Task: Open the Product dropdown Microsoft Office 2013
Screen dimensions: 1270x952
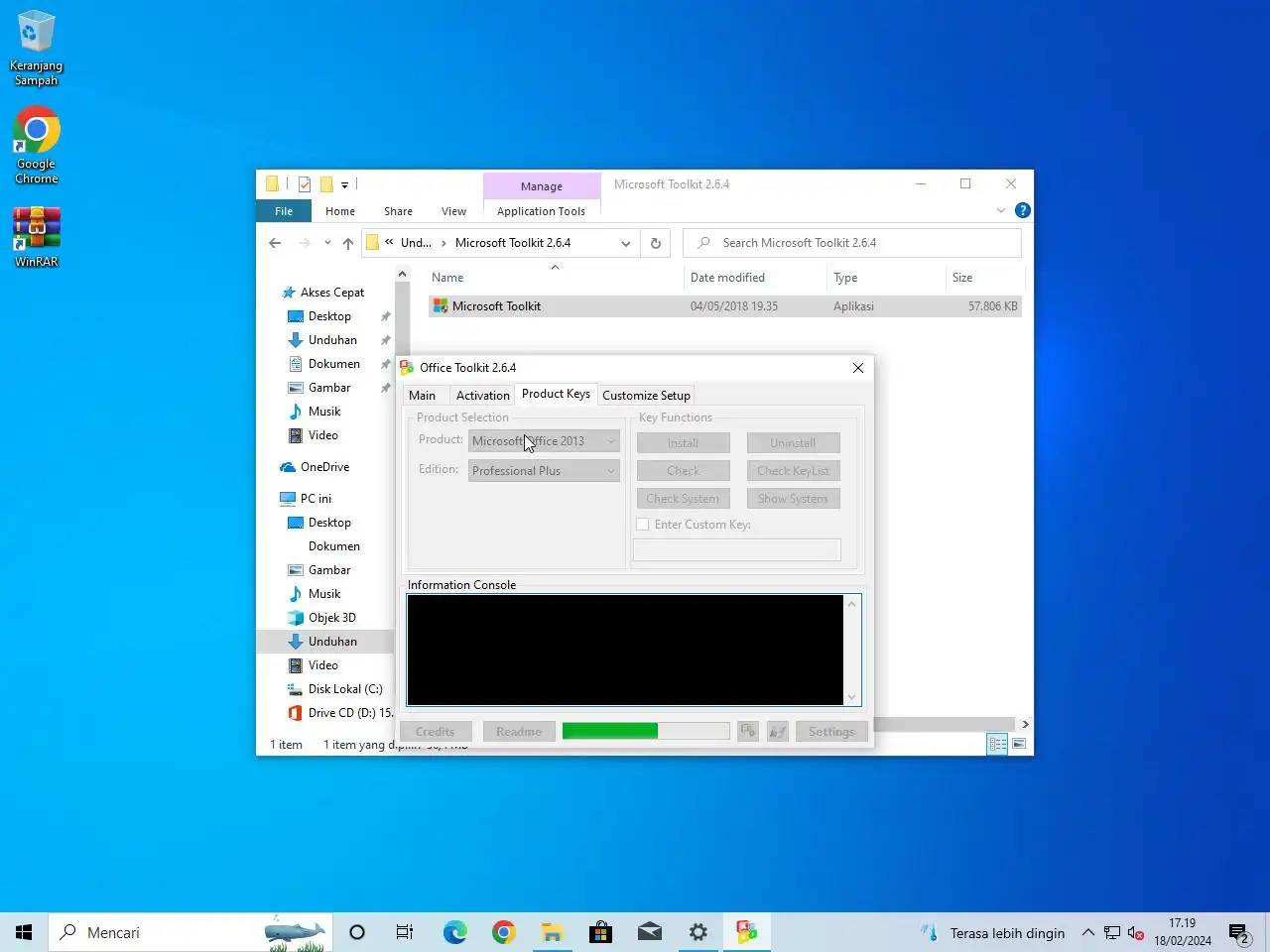Action: [x=544, y=441]
